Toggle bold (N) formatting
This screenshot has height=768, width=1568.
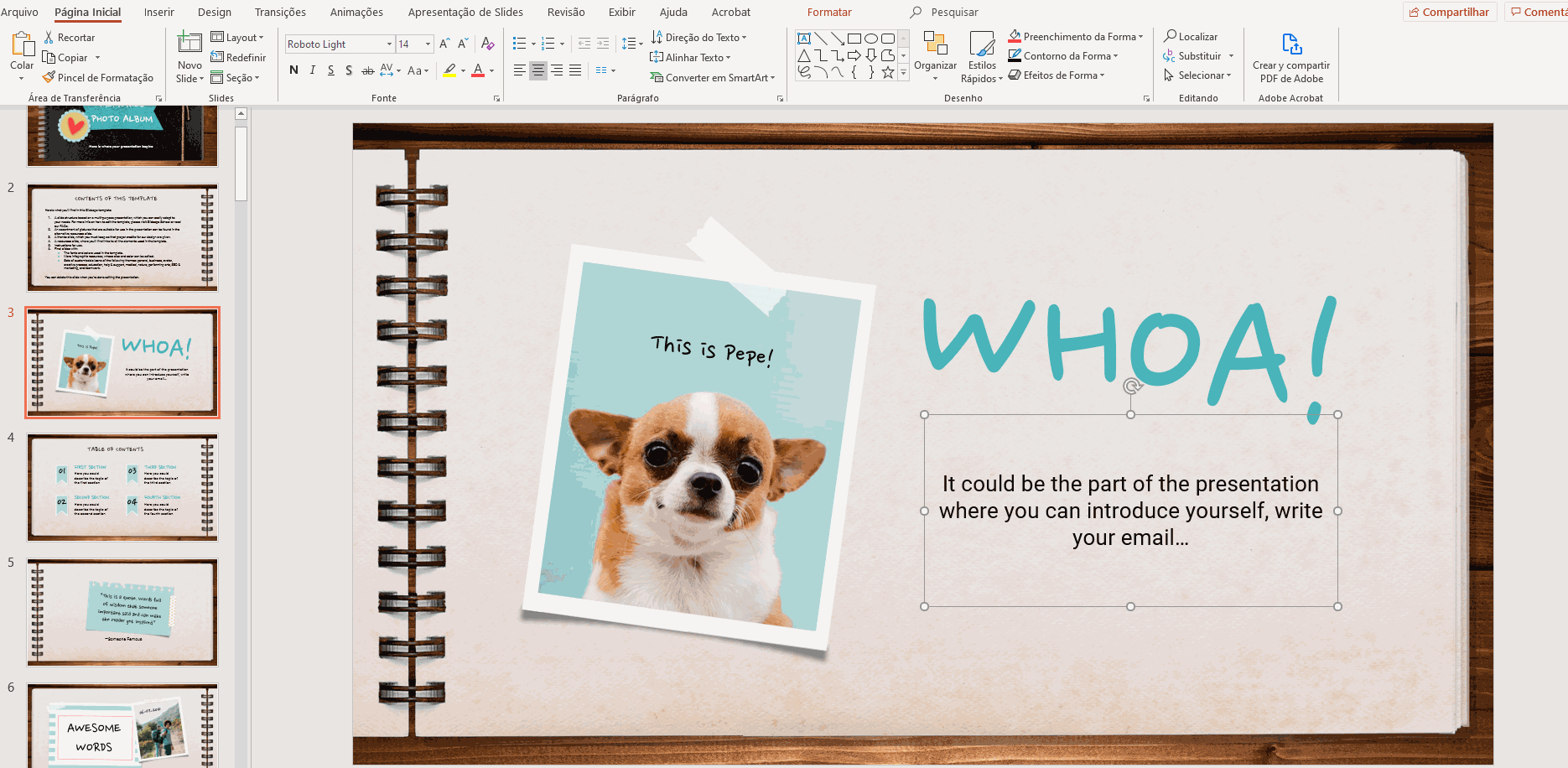(x=293, y=70)
